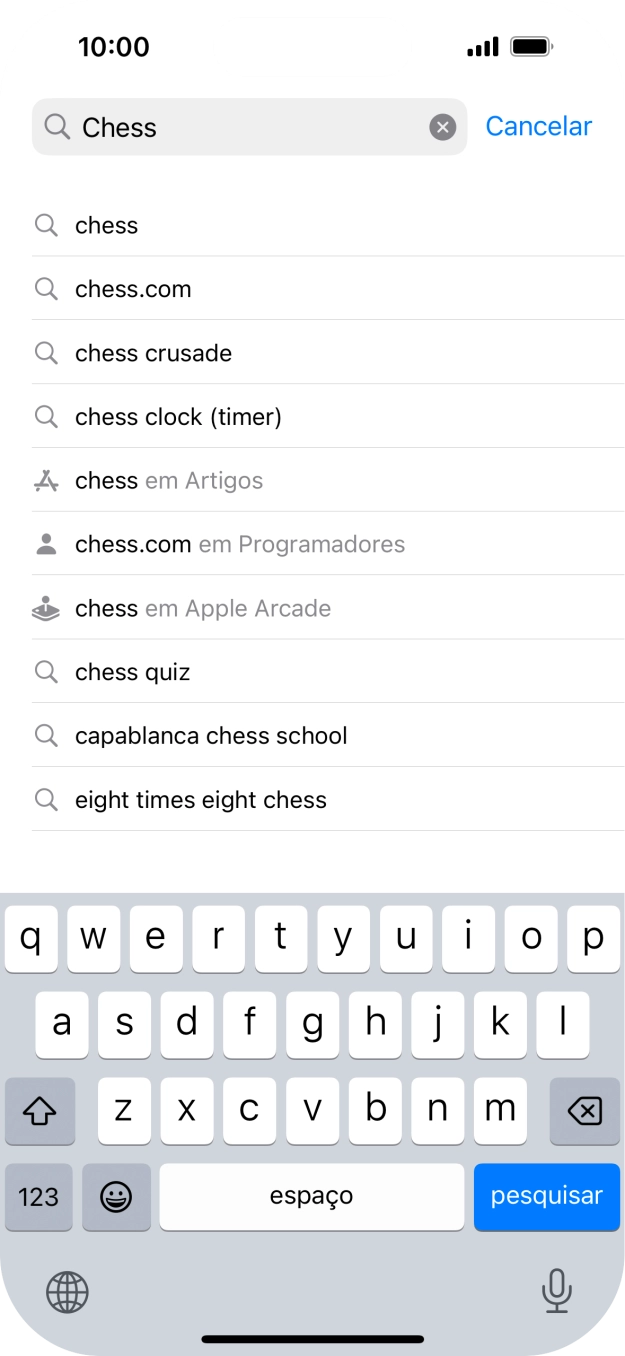Viewport: 625px width, 1356px height.
Task: Pick the "eight times eight chess" suggestion
Action: [x=200, y=800]
